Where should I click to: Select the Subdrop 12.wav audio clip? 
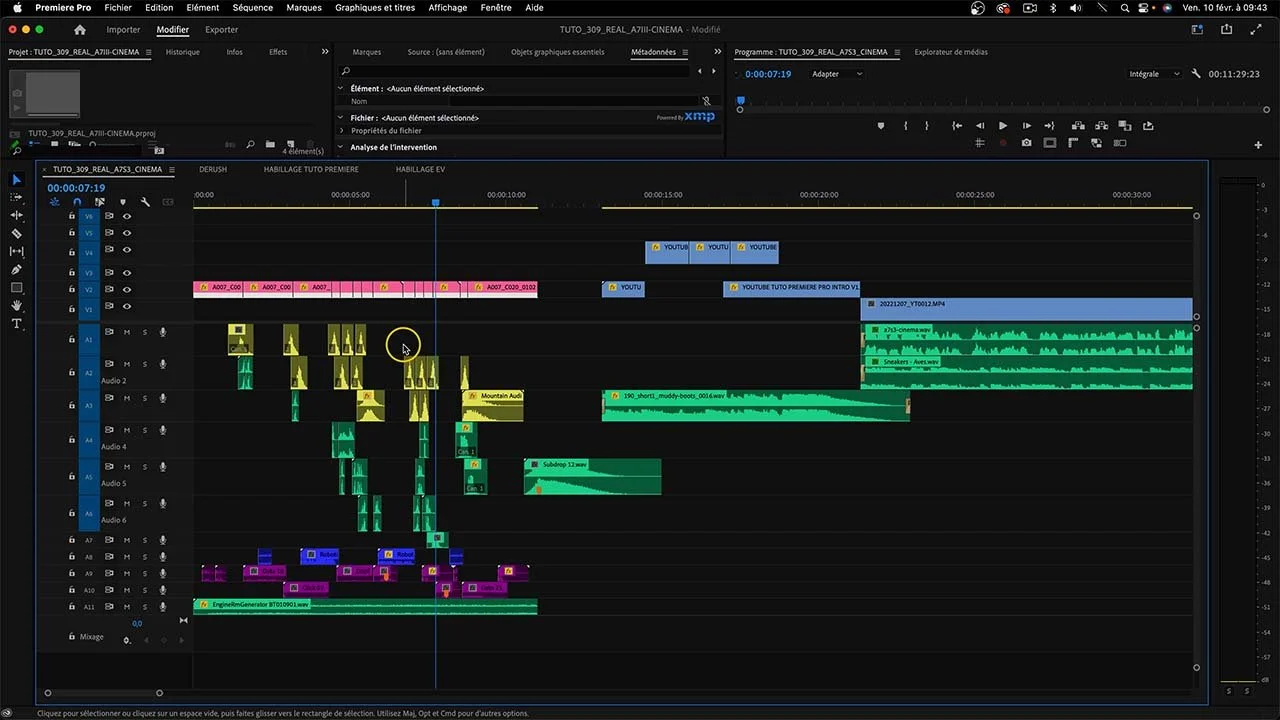click(x=592, y=477)
